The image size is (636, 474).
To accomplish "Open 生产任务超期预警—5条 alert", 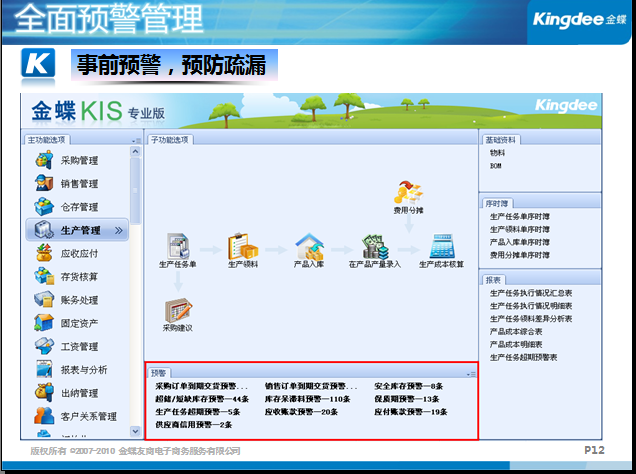I will pyautogui.click(x=198, y=412).
